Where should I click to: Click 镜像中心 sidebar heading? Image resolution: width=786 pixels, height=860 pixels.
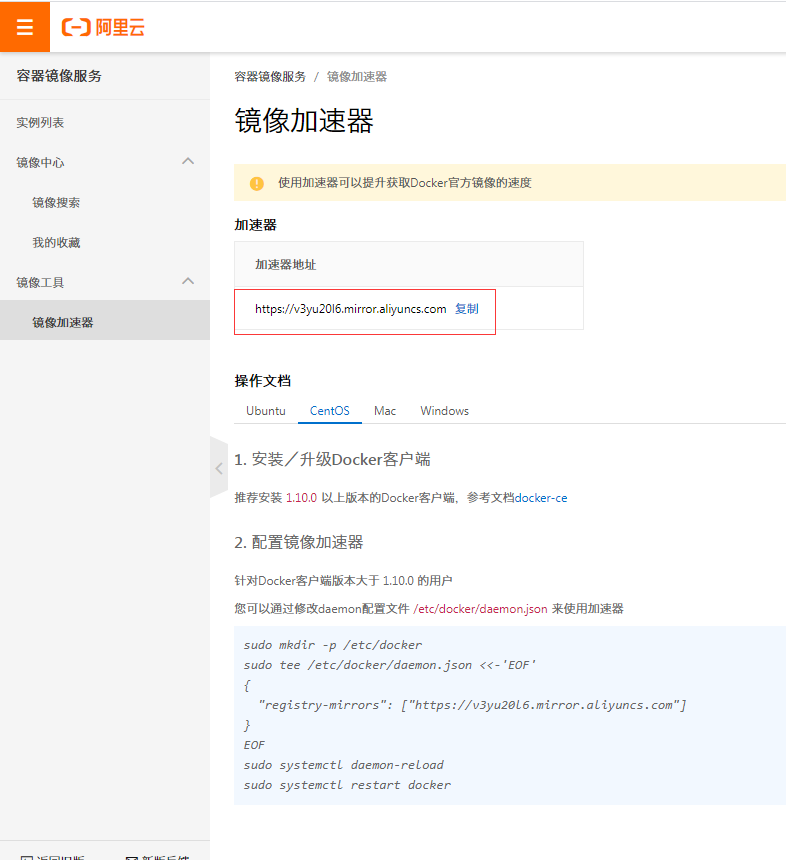click(40, 162)
